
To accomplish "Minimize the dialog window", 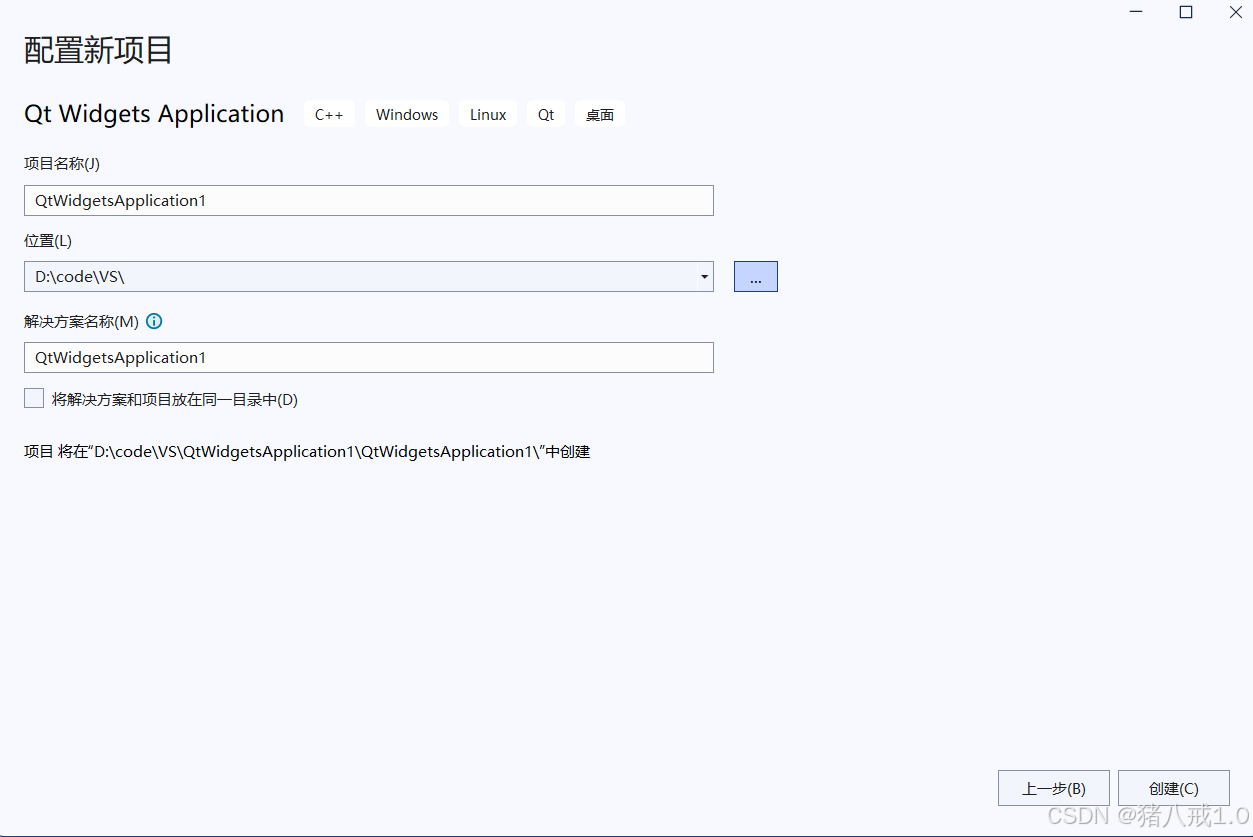I will point(1136,12).
